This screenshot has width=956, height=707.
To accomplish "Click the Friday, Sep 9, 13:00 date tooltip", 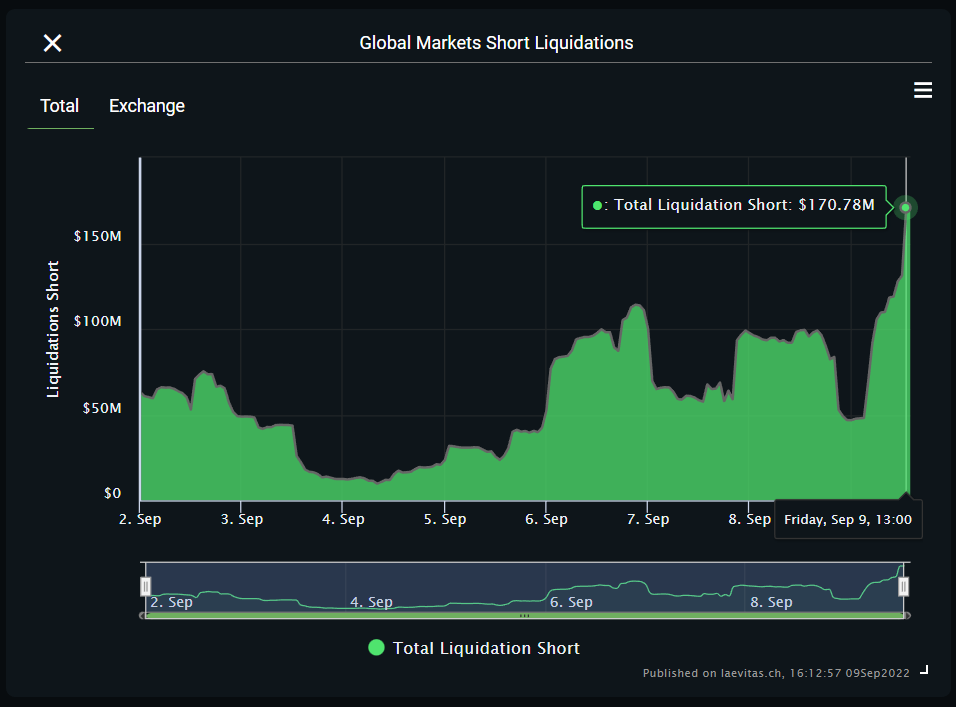I will tap(848, 519).
